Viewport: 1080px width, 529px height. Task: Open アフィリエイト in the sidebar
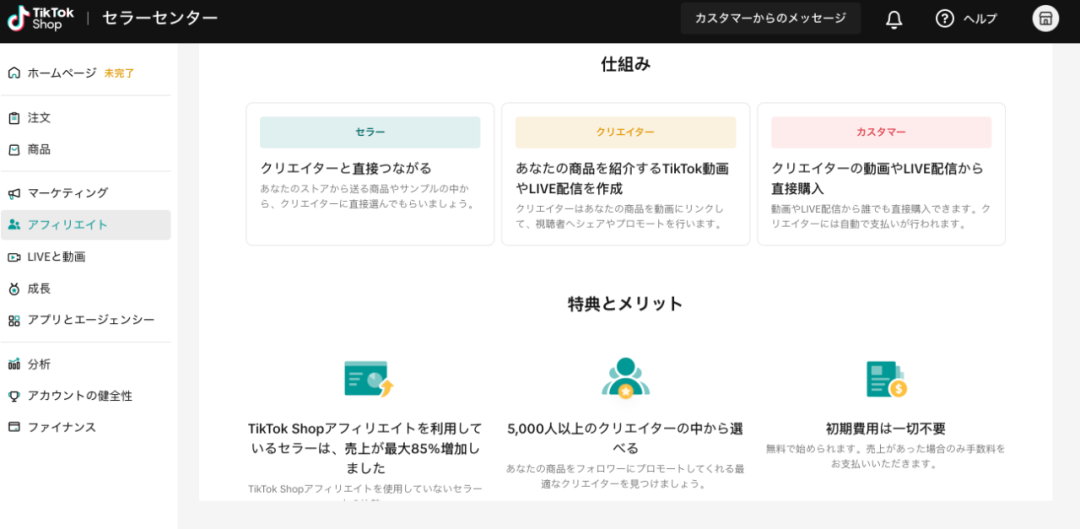(x=67, y=225)
